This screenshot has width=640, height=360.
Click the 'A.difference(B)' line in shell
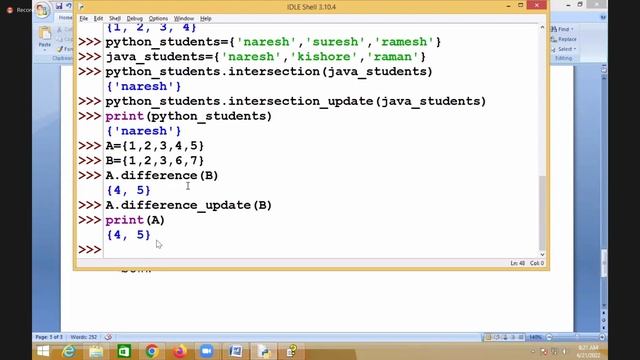click(x=162, y=176)
